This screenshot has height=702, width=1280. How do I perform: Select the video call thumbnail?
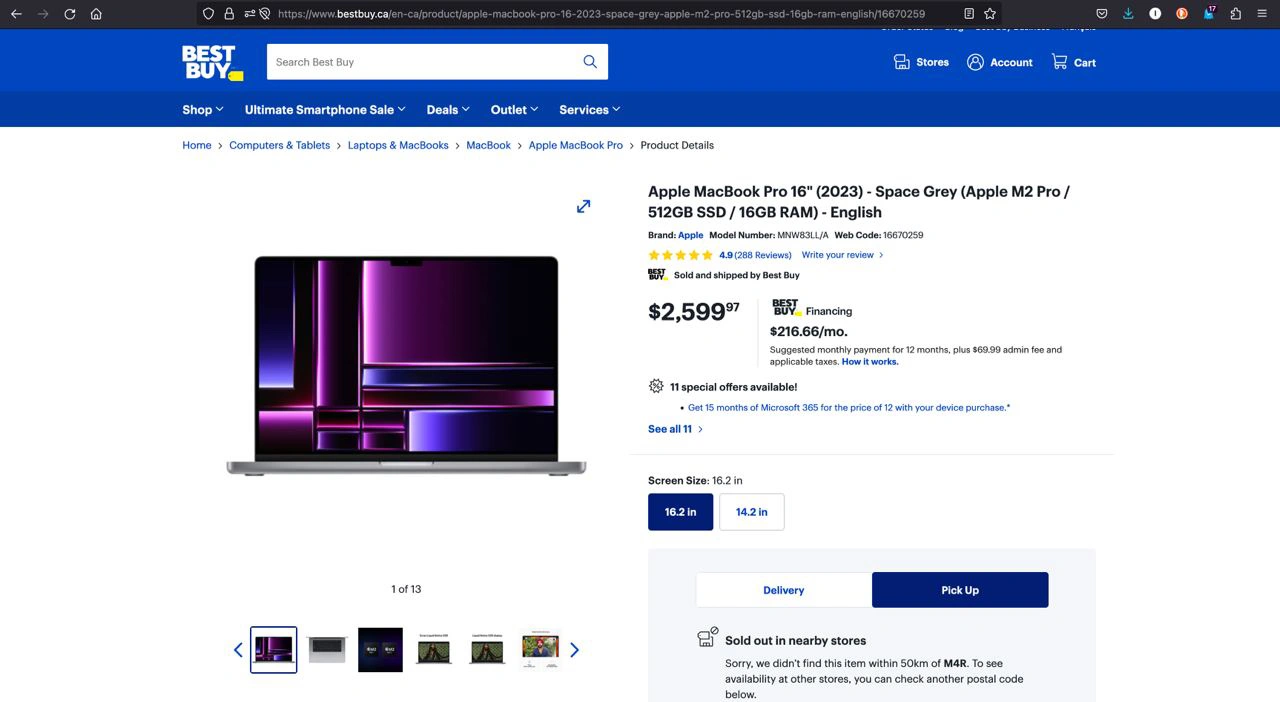click(x=540, y=650)
